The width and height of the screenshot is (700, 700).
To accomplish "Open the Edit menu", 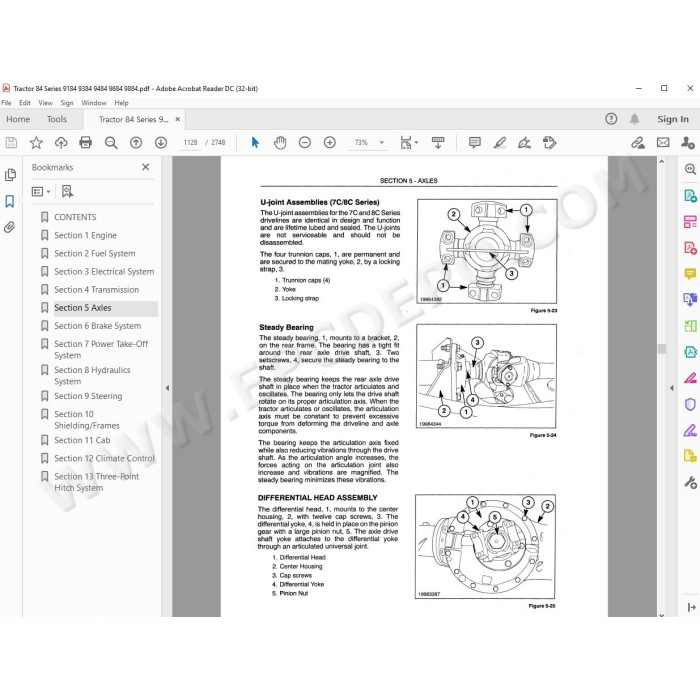I will coord(25,103).
